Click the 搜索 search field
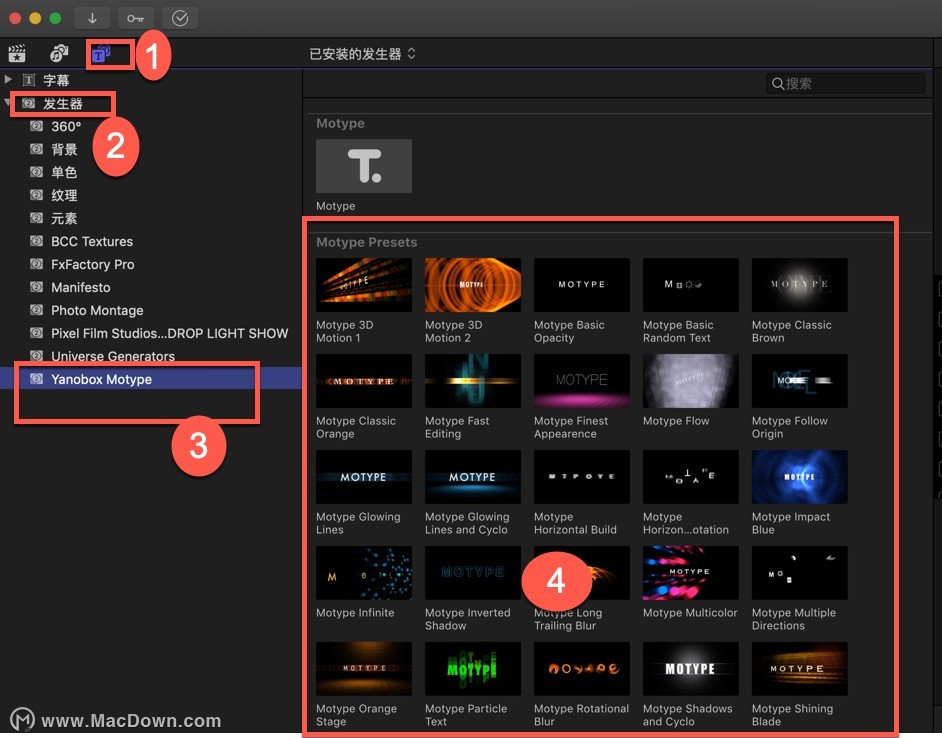942x738 pixels. coord(845,84)
